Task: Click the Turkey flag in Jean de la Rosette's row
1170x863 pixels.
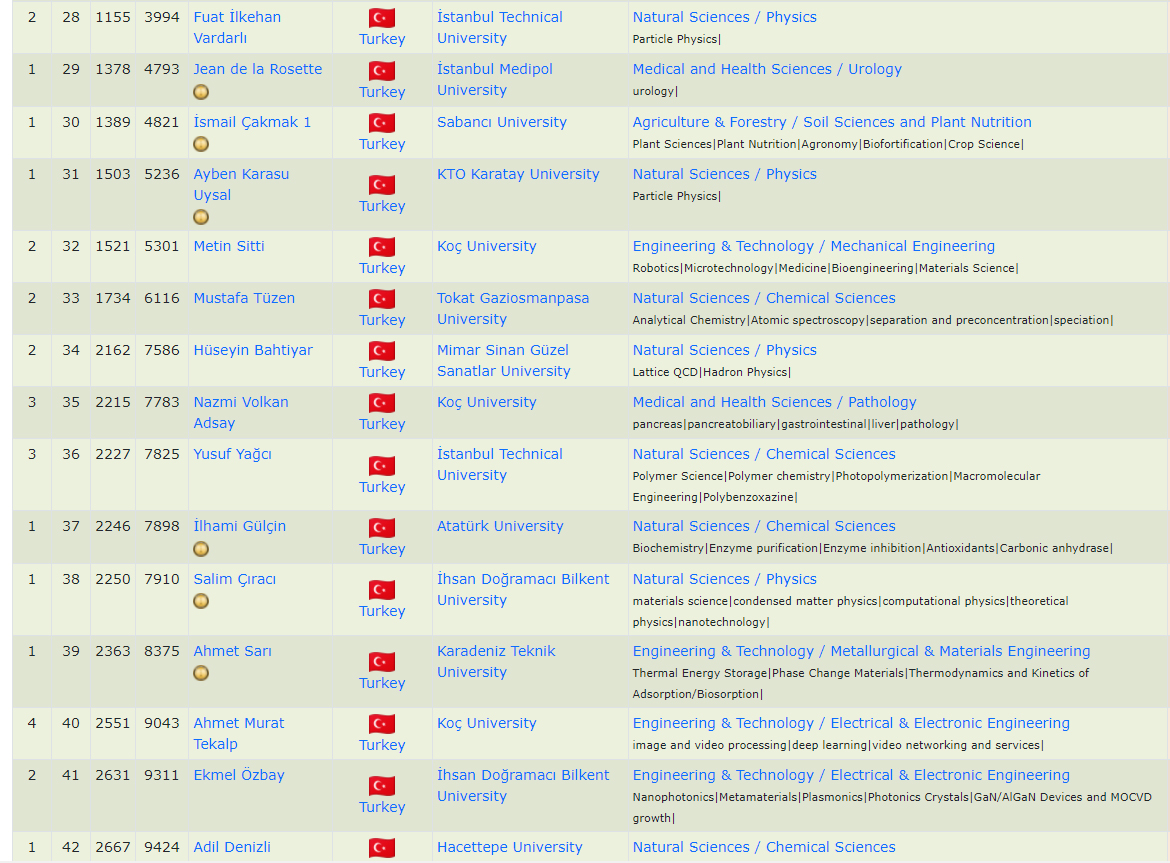Action: 382,71
